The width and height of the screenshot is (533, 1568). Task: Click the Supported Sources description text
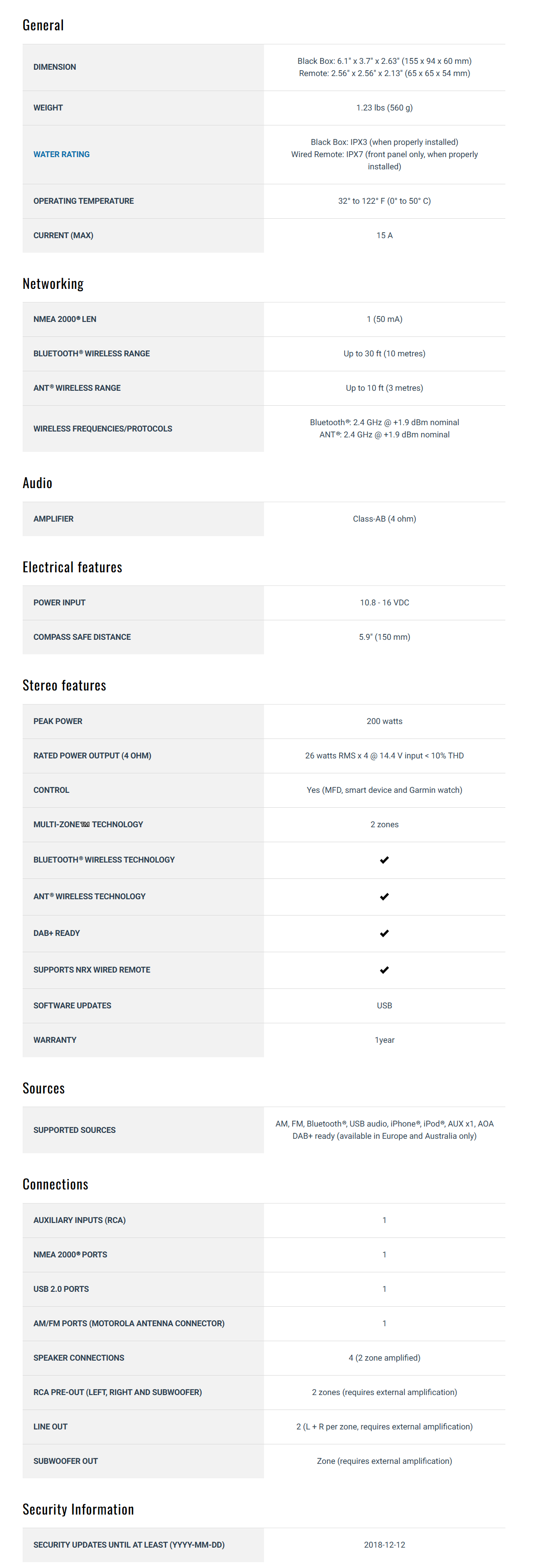(x=384, y=1129)
